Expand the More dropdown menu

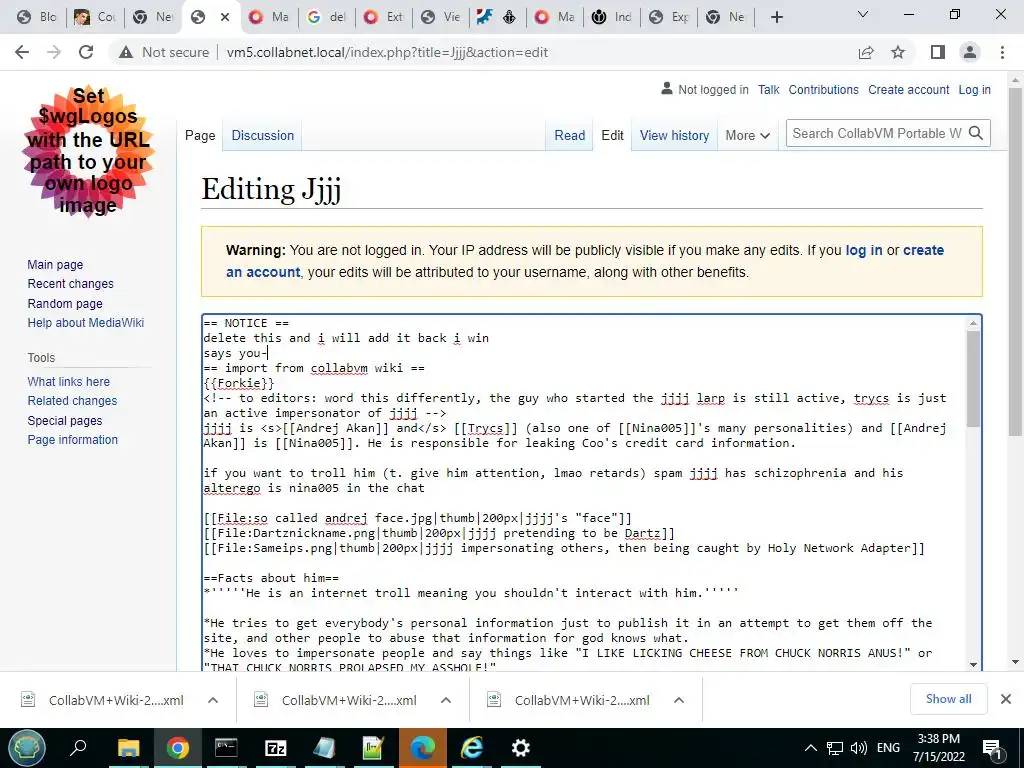[747, 135]
